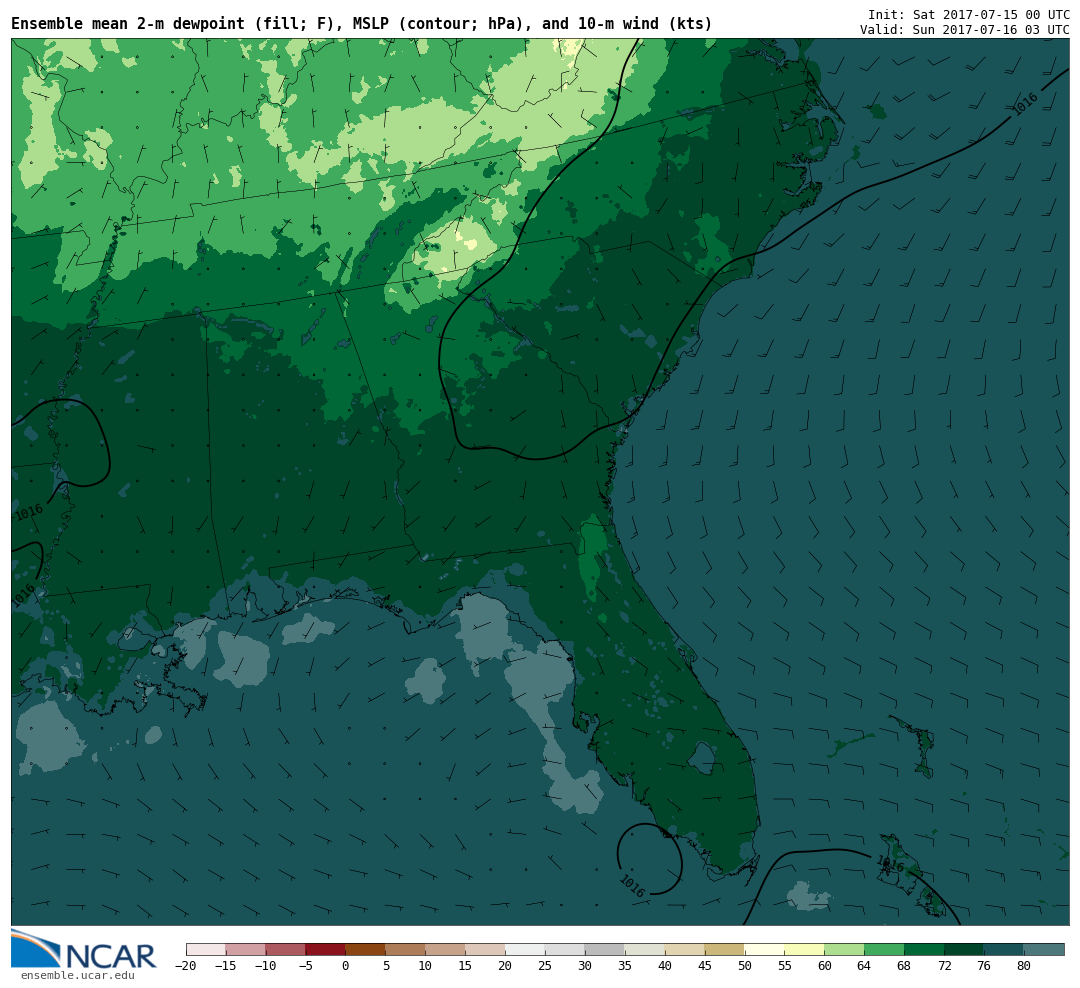Click the colorbar tick label '76'
This screenshot has width=1080, height=988.
click(985, 966)
